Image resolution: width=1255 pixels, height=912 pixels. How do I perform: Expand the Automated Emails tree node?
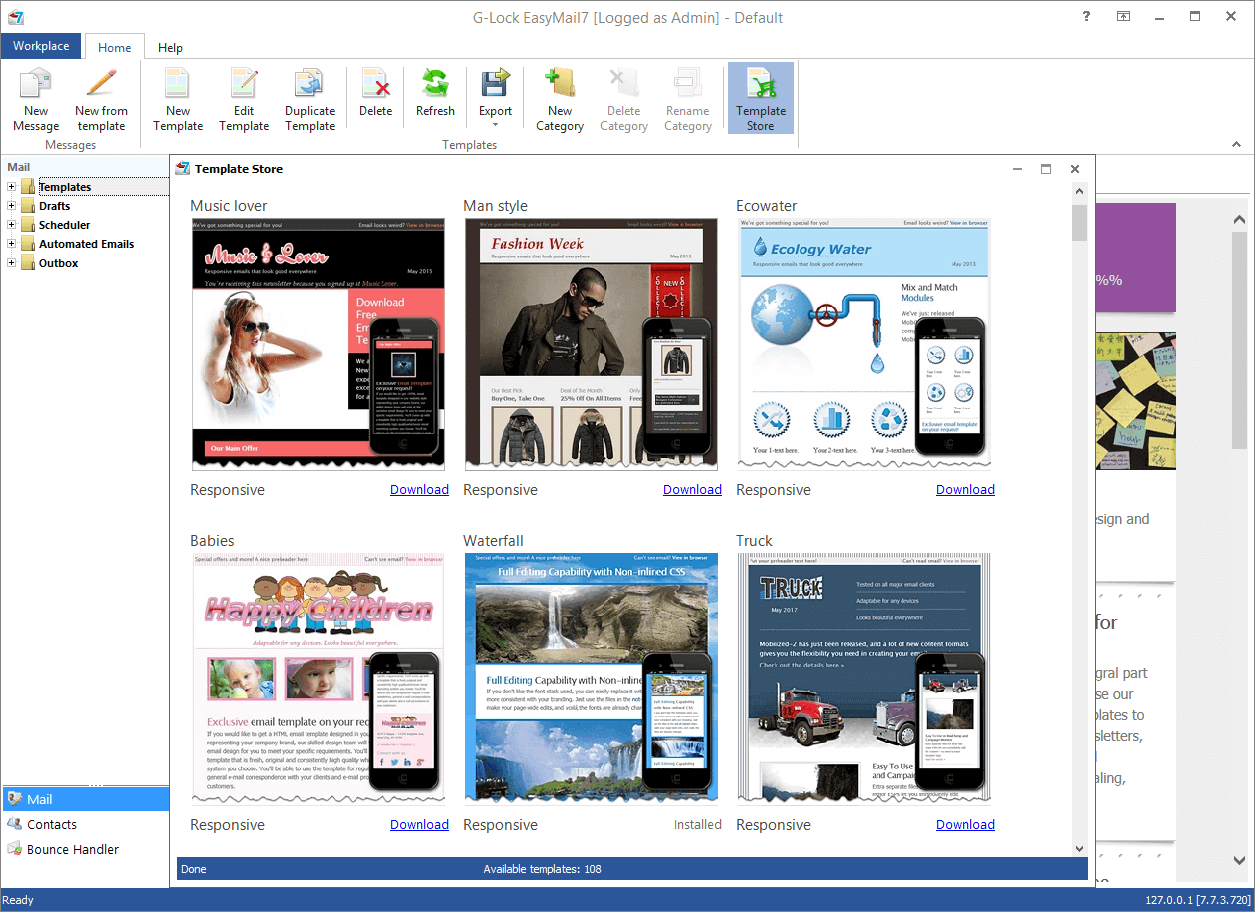coord(12,244)
